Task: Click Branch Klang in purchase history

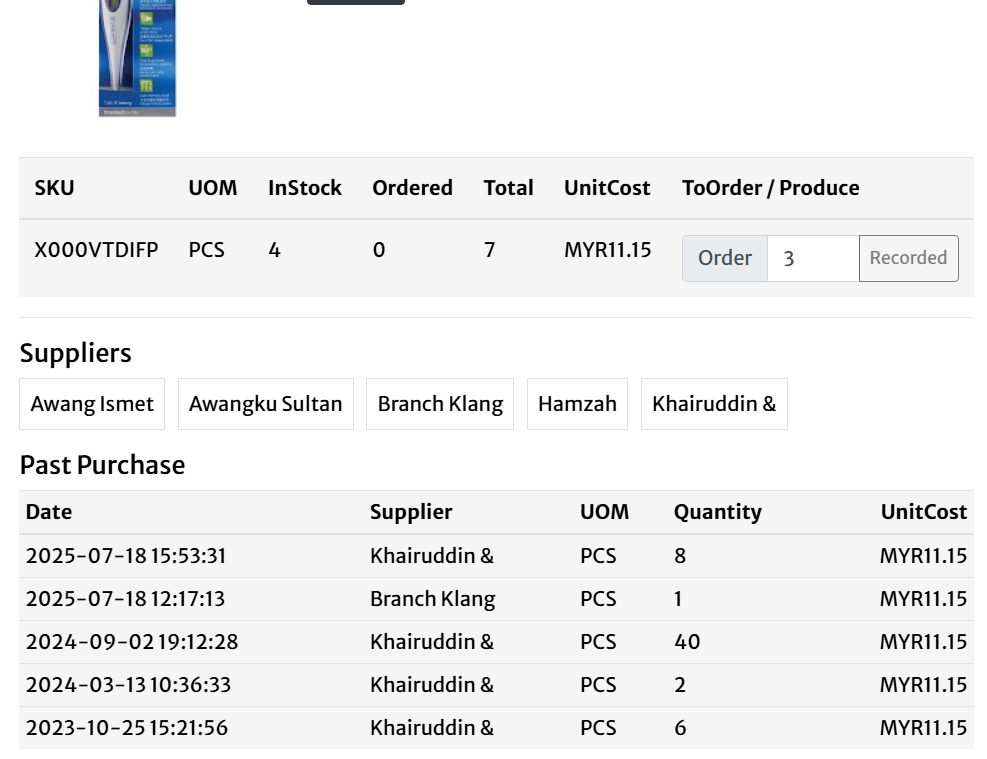Action: [432, 599]
